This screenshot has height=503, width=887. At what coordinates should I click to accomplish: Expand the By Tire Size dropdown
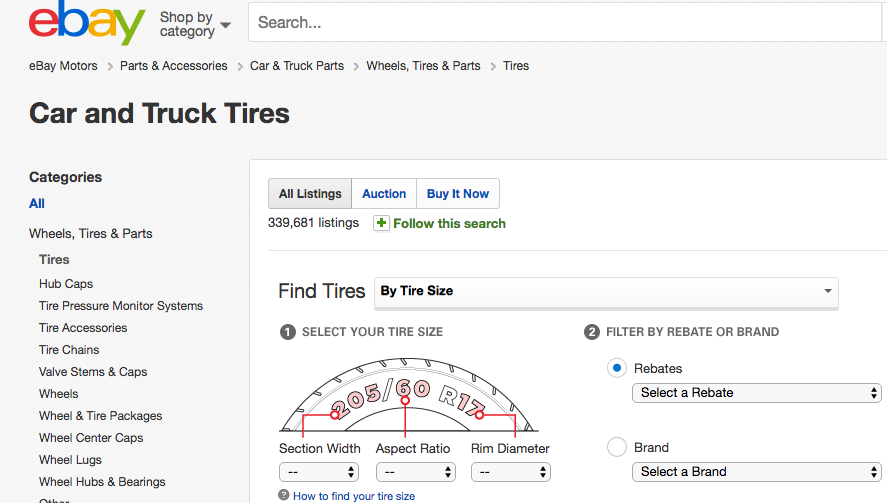pyautogui.click(x=606, y=291)
